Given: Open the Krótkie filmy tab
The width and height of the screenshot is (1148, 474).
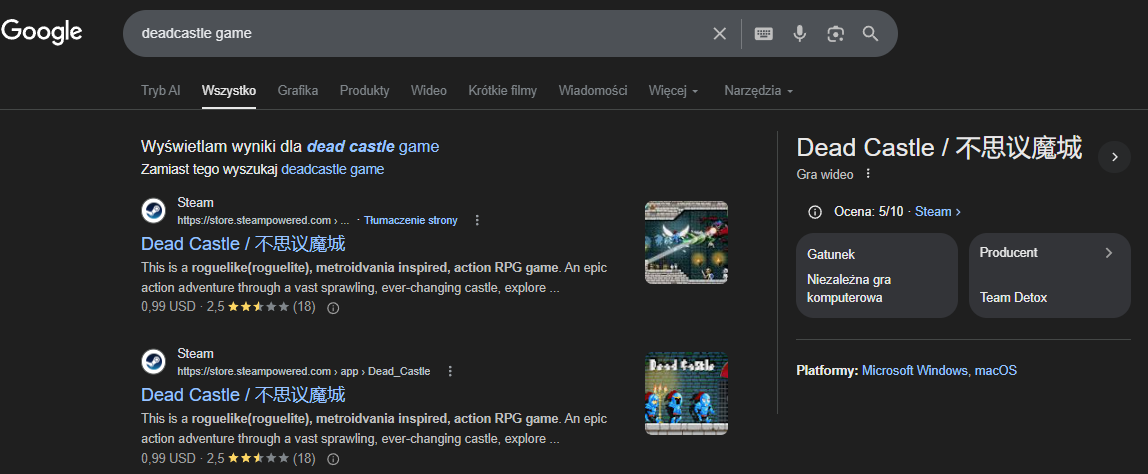Looking at the screenshot, I should click(503, 91).
